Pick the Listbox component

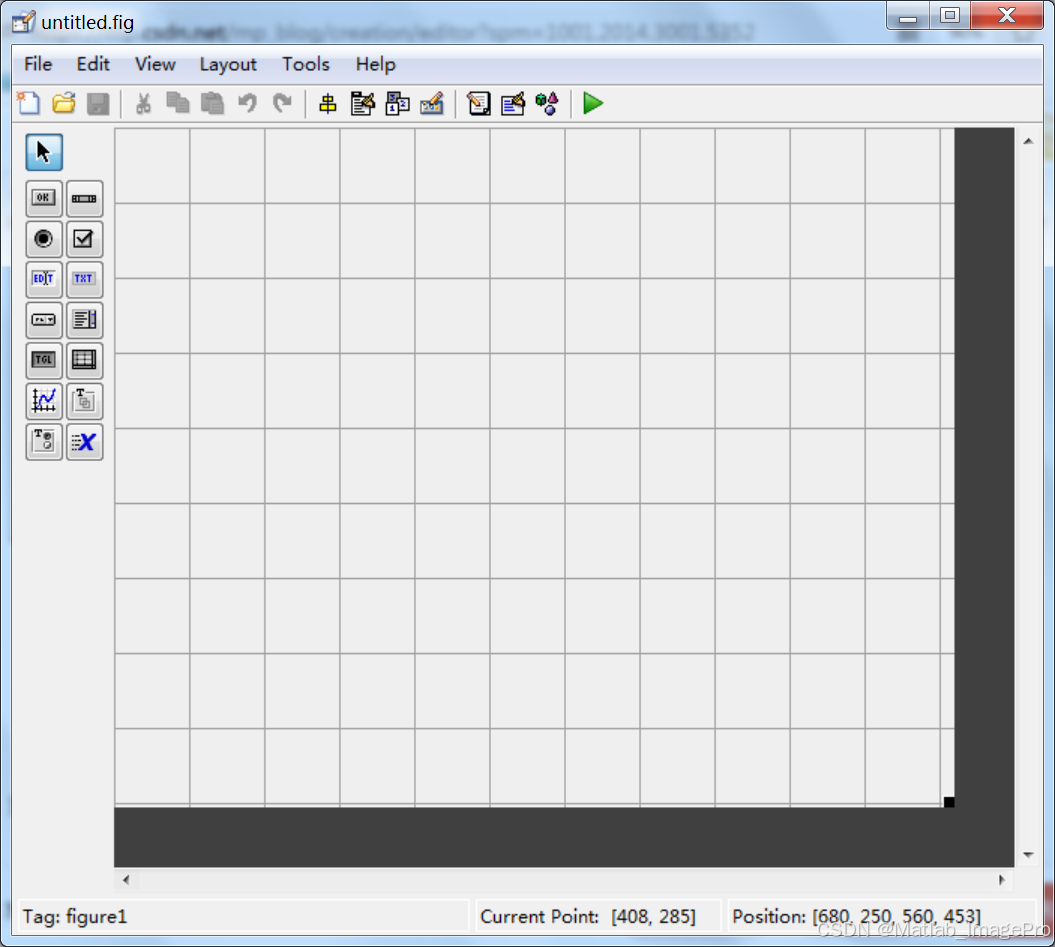(85, 320)
